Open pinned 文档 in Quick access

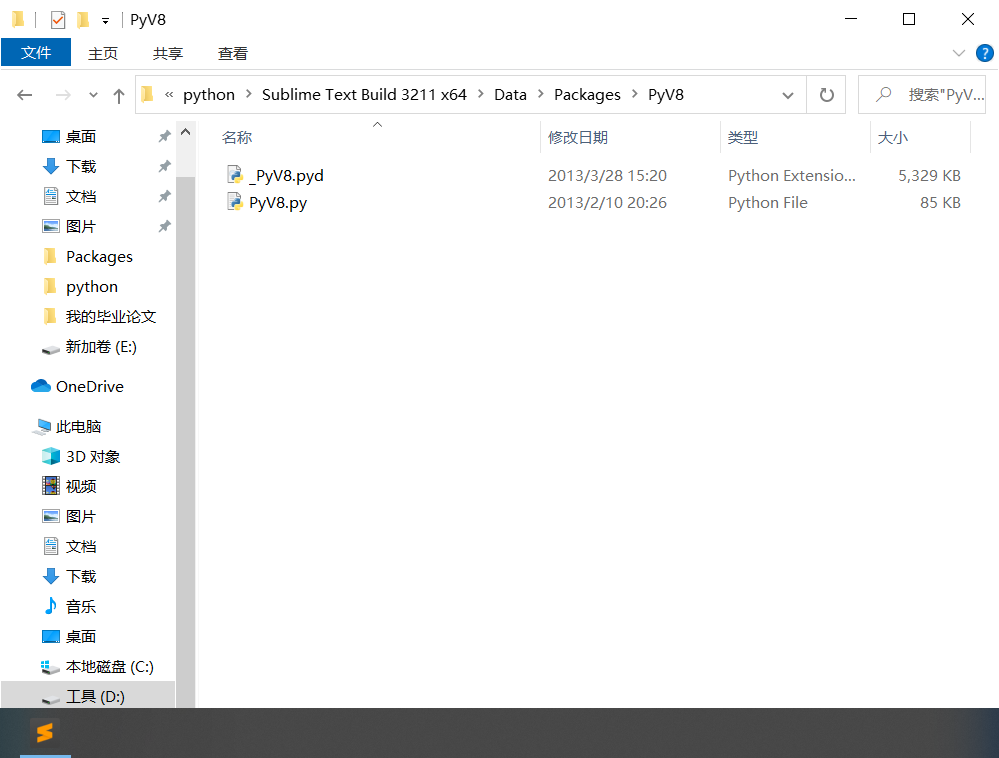(81, 196)
